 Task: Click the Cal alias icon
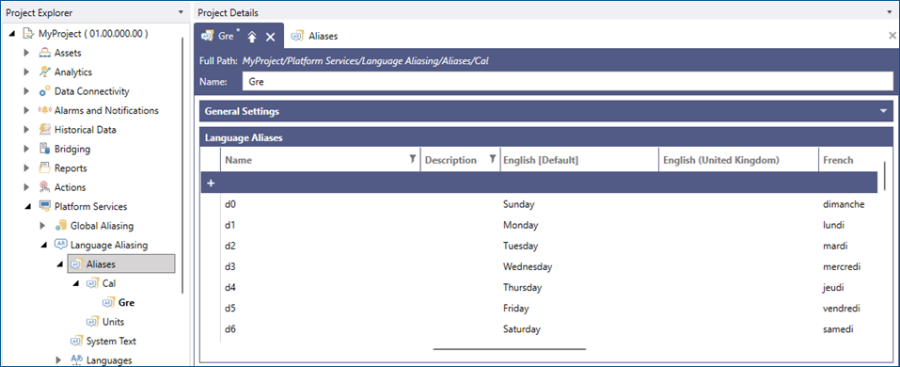point(92,283)
